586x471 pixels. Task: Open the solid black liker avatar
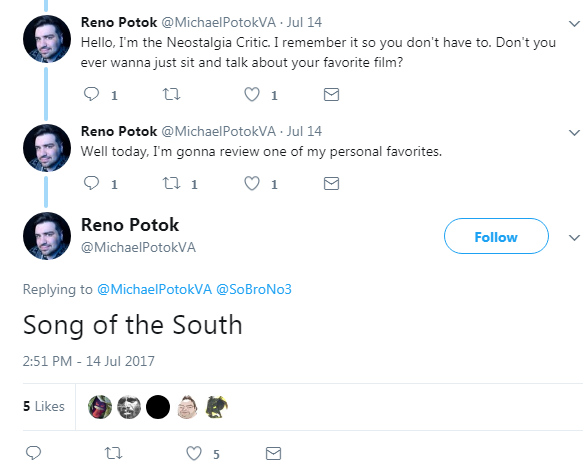[158, 407]
